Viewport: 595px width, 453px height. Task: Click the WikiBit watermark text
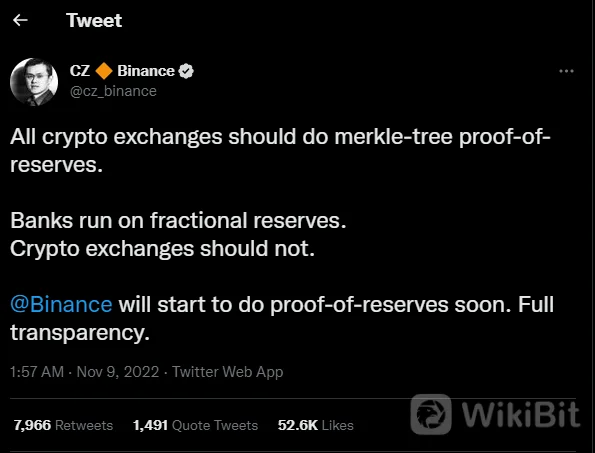click(521, 414)
